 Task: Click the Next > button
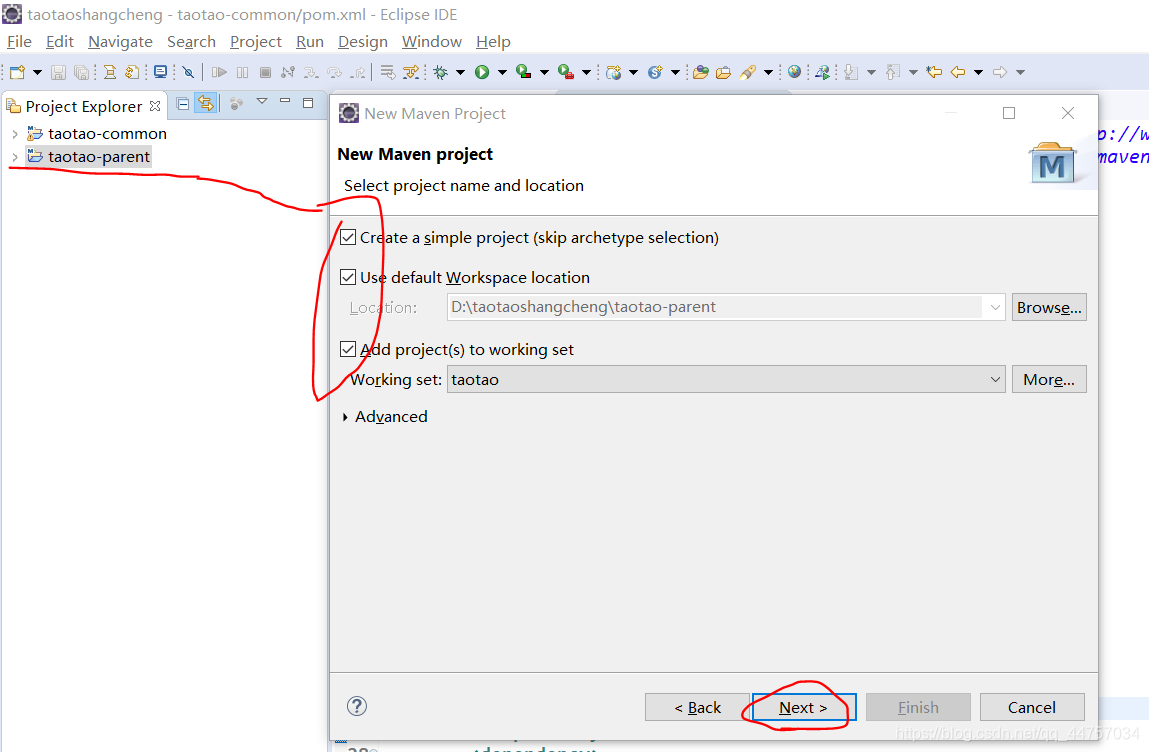(804, 707)
